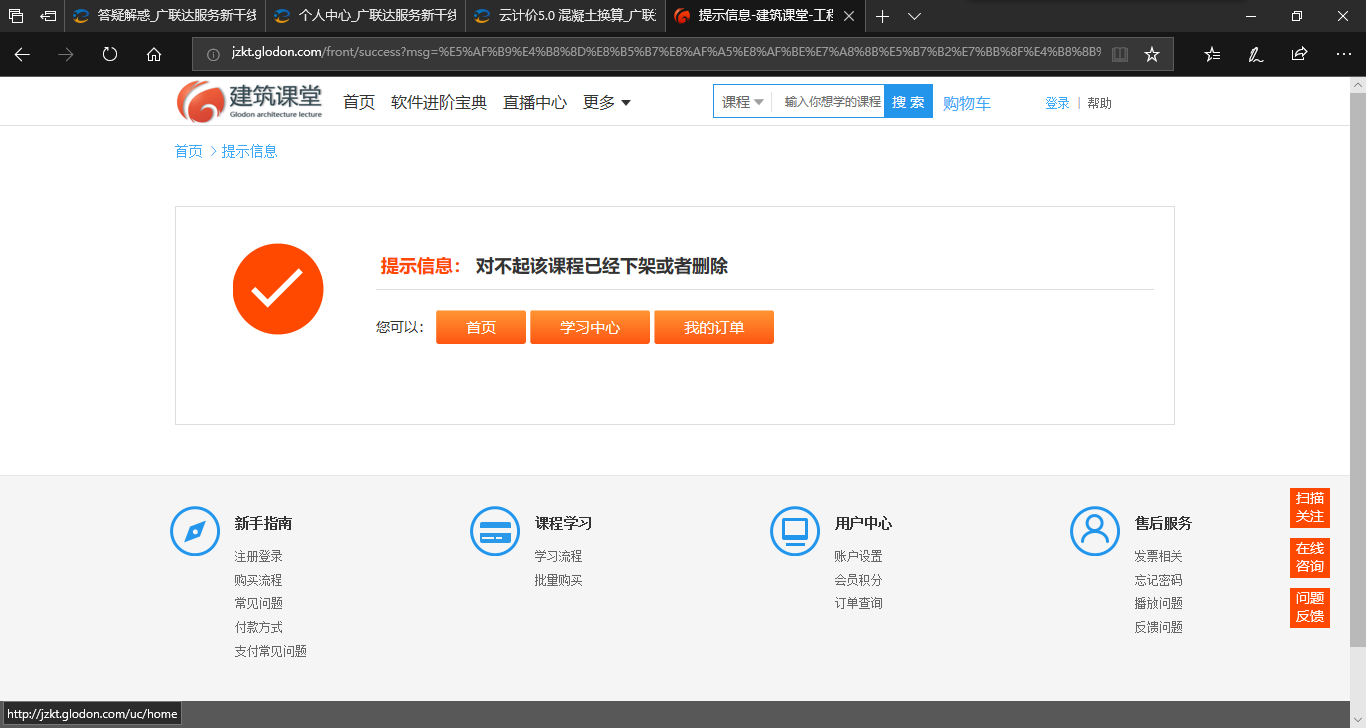
Task: Click the 登录 link
Action: pyautogui.click(x=1057, y=103)
